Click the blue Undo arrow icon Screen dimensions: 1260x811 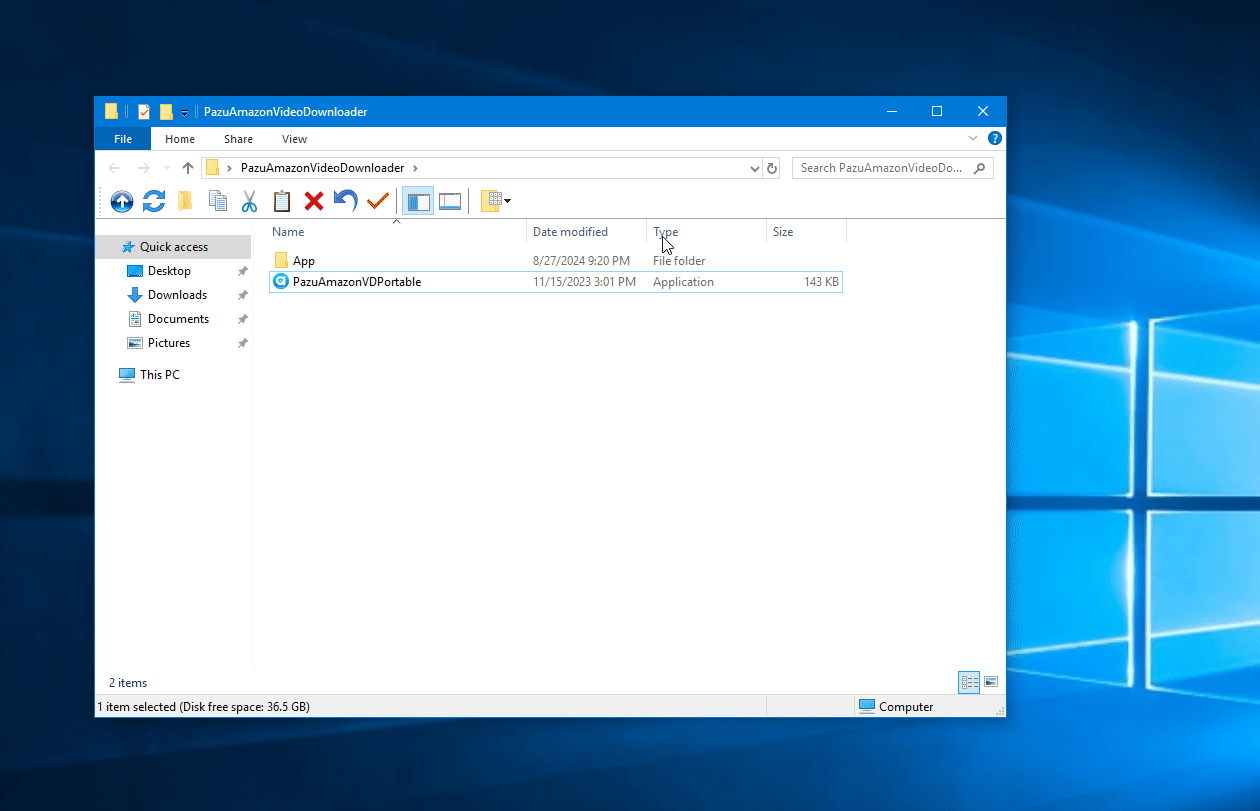click(x=346, y=200)
